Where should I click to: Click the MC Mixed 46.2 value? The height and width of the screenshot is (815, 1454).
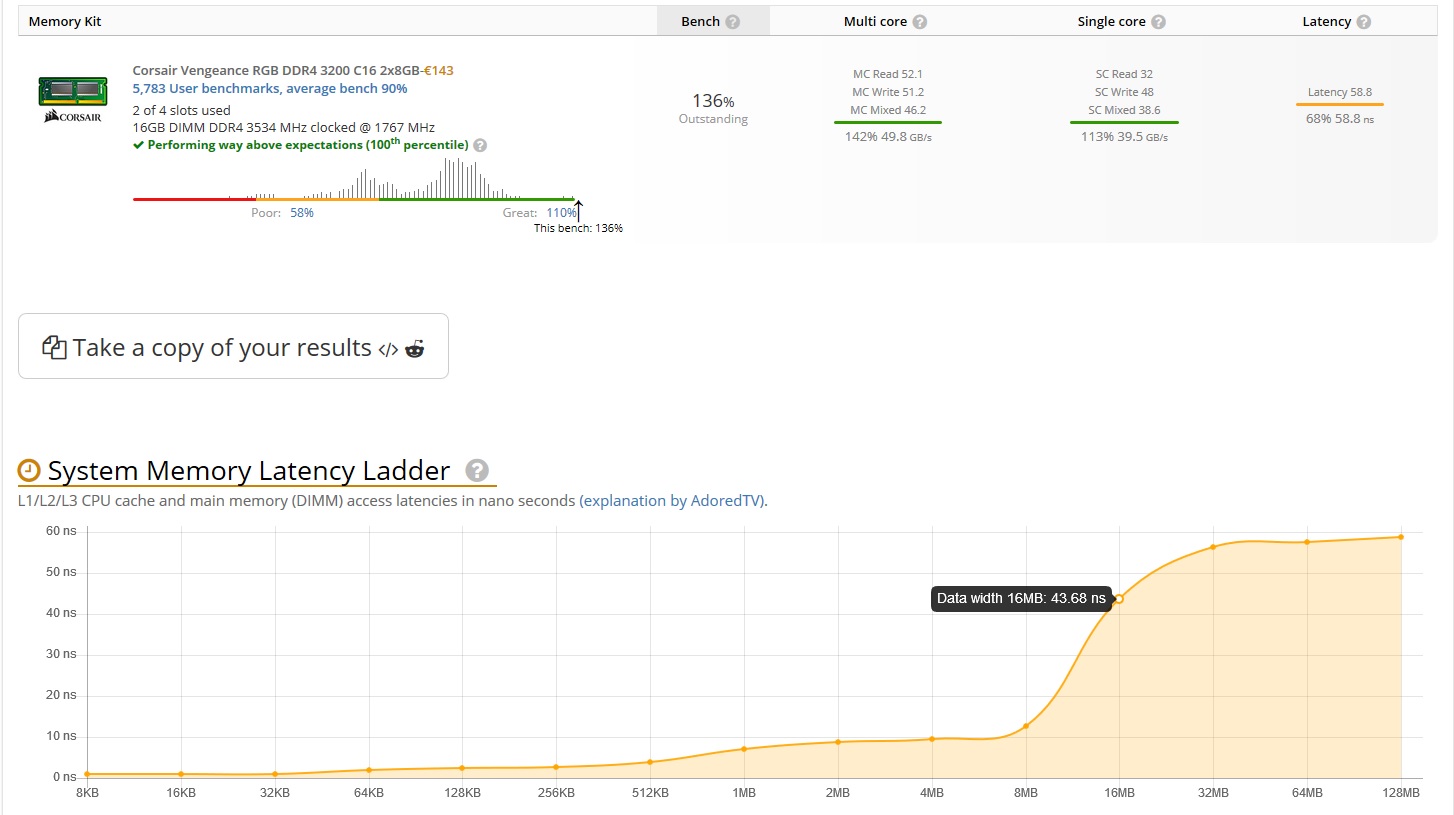pyautogui.click(x=888, y=110)
